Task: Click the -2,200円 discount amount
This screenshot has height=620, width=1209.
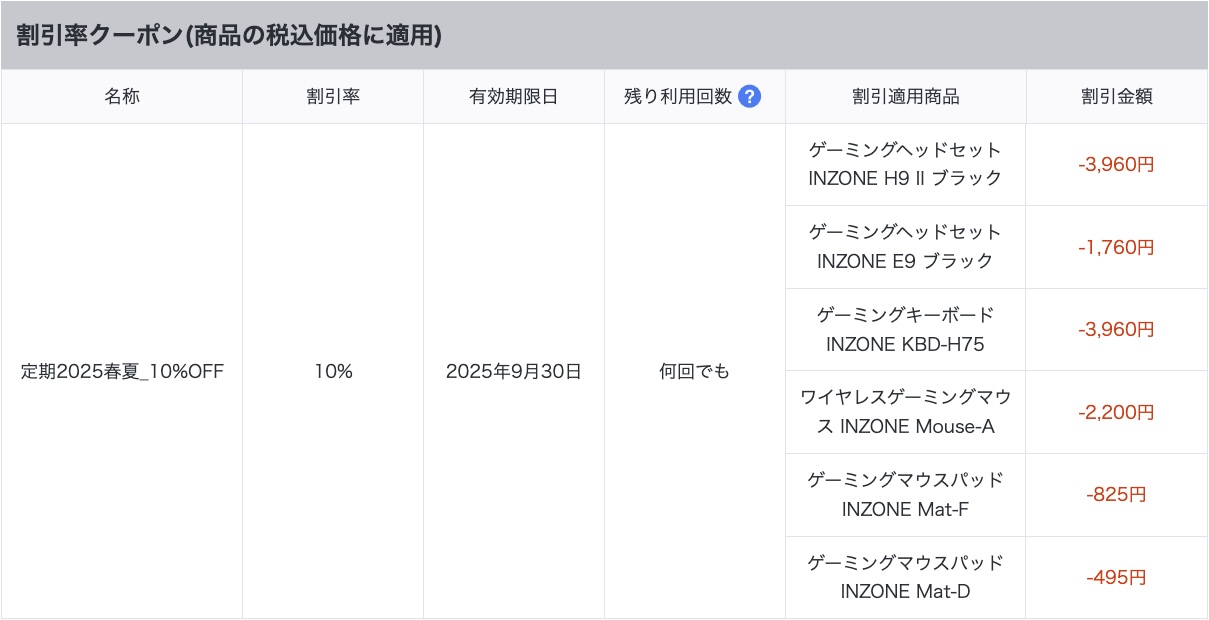Action: [1117, 412]
